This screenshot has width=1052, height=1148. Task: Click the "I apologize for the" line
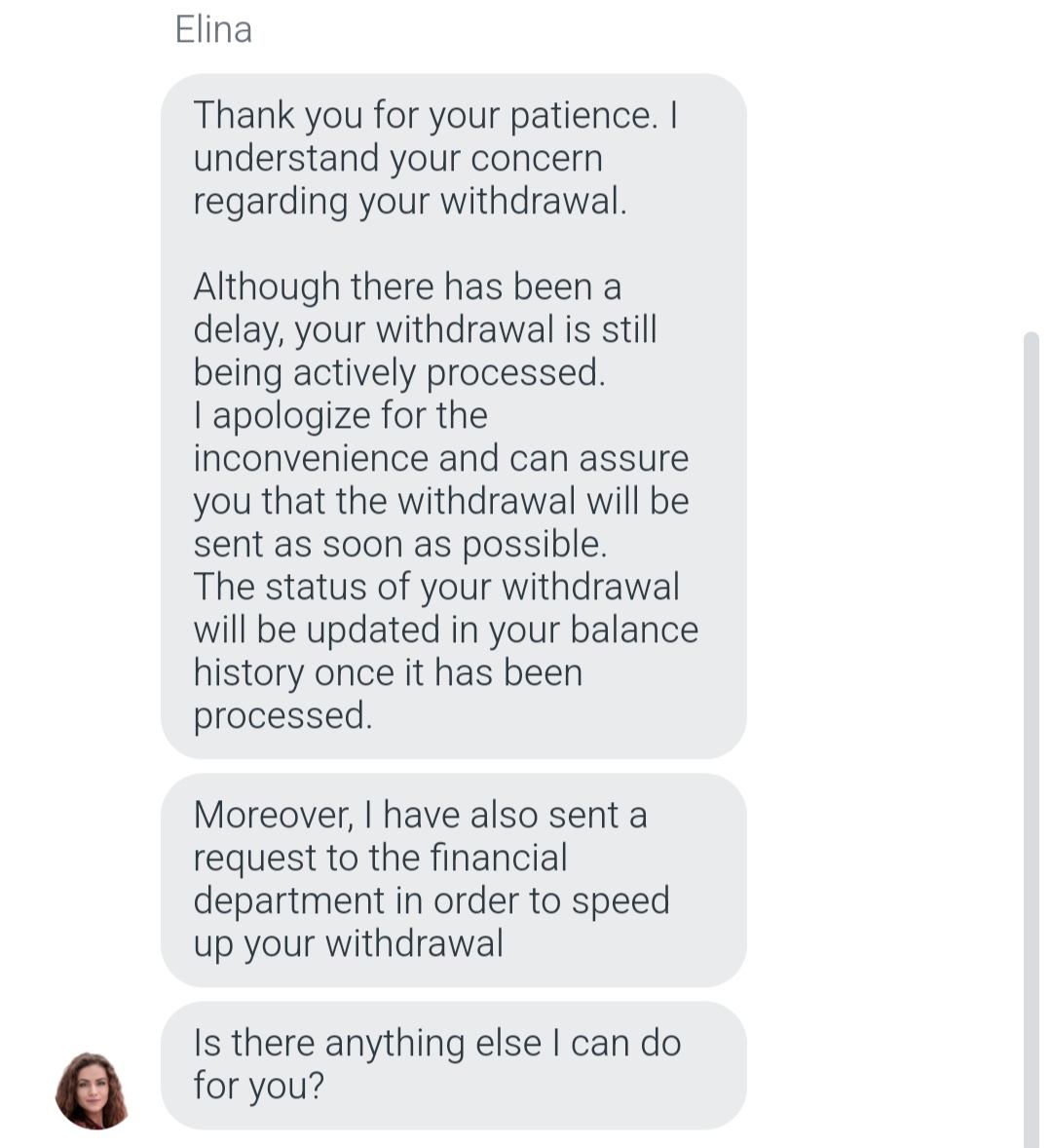(340, 415)
